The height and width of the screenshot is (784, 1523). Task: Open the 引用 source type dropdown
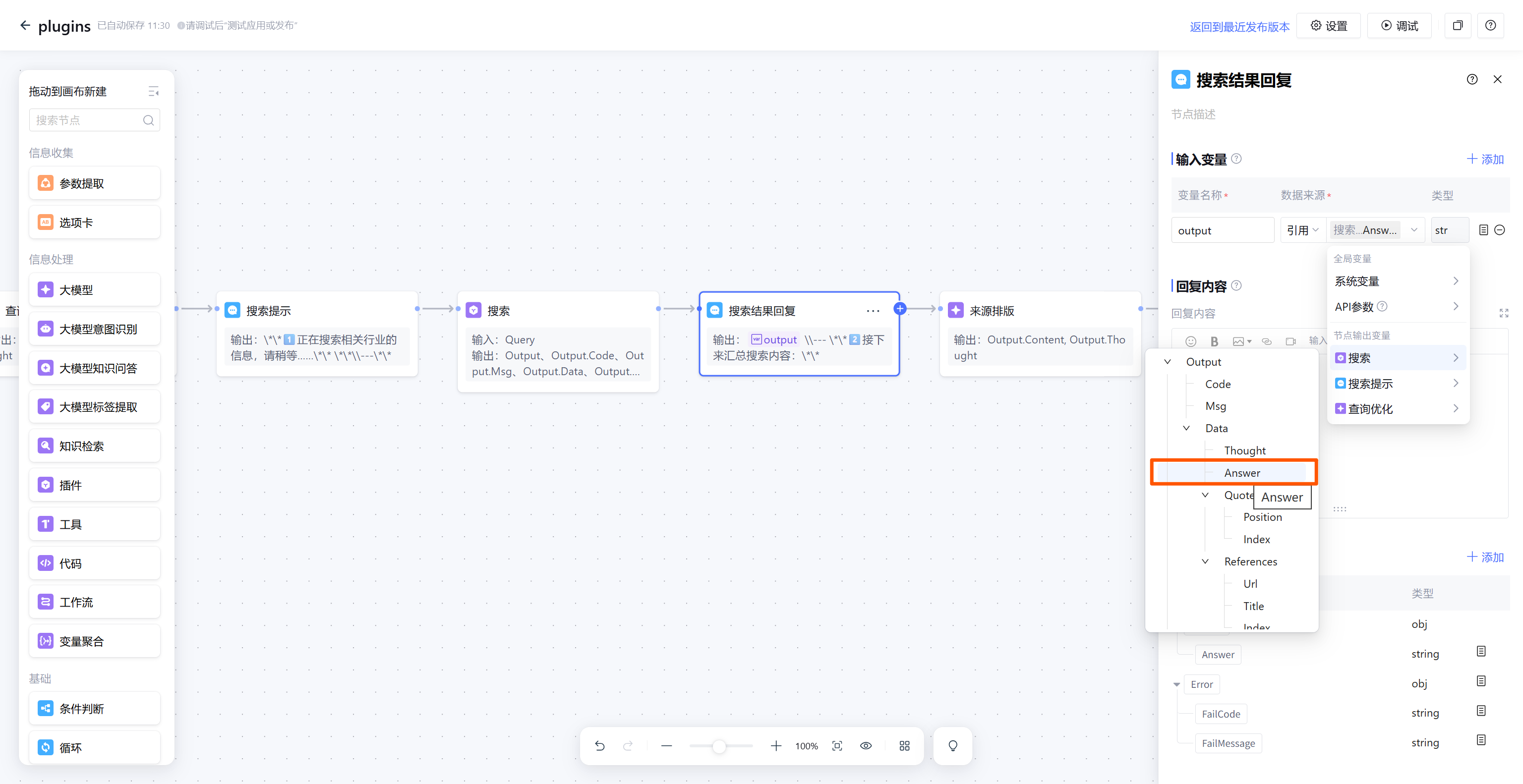(1302, 230)
